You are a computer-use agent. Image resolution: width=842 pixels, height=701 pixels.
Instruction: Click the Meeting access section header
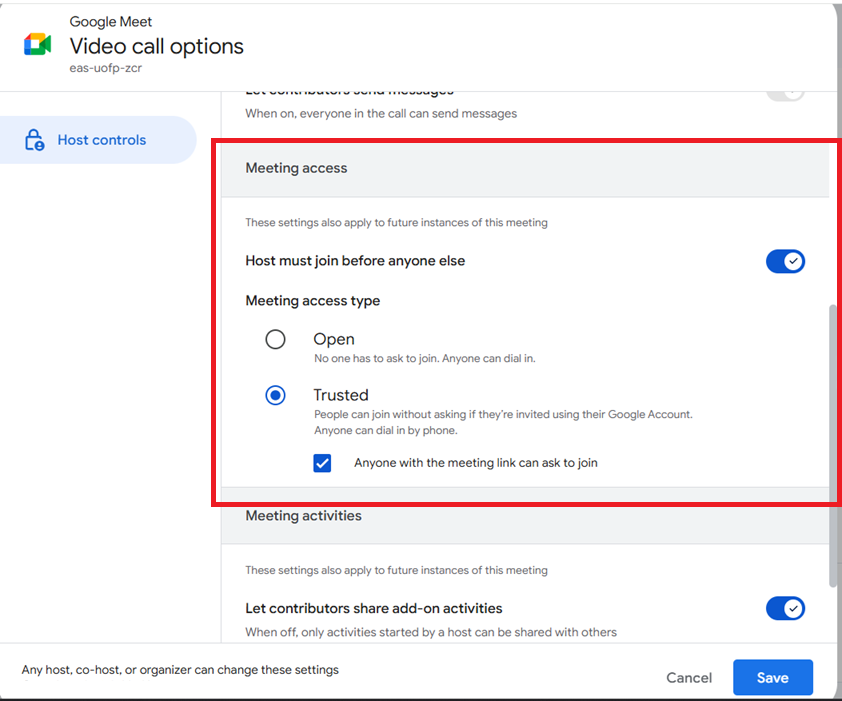click(x=297, y=168)
